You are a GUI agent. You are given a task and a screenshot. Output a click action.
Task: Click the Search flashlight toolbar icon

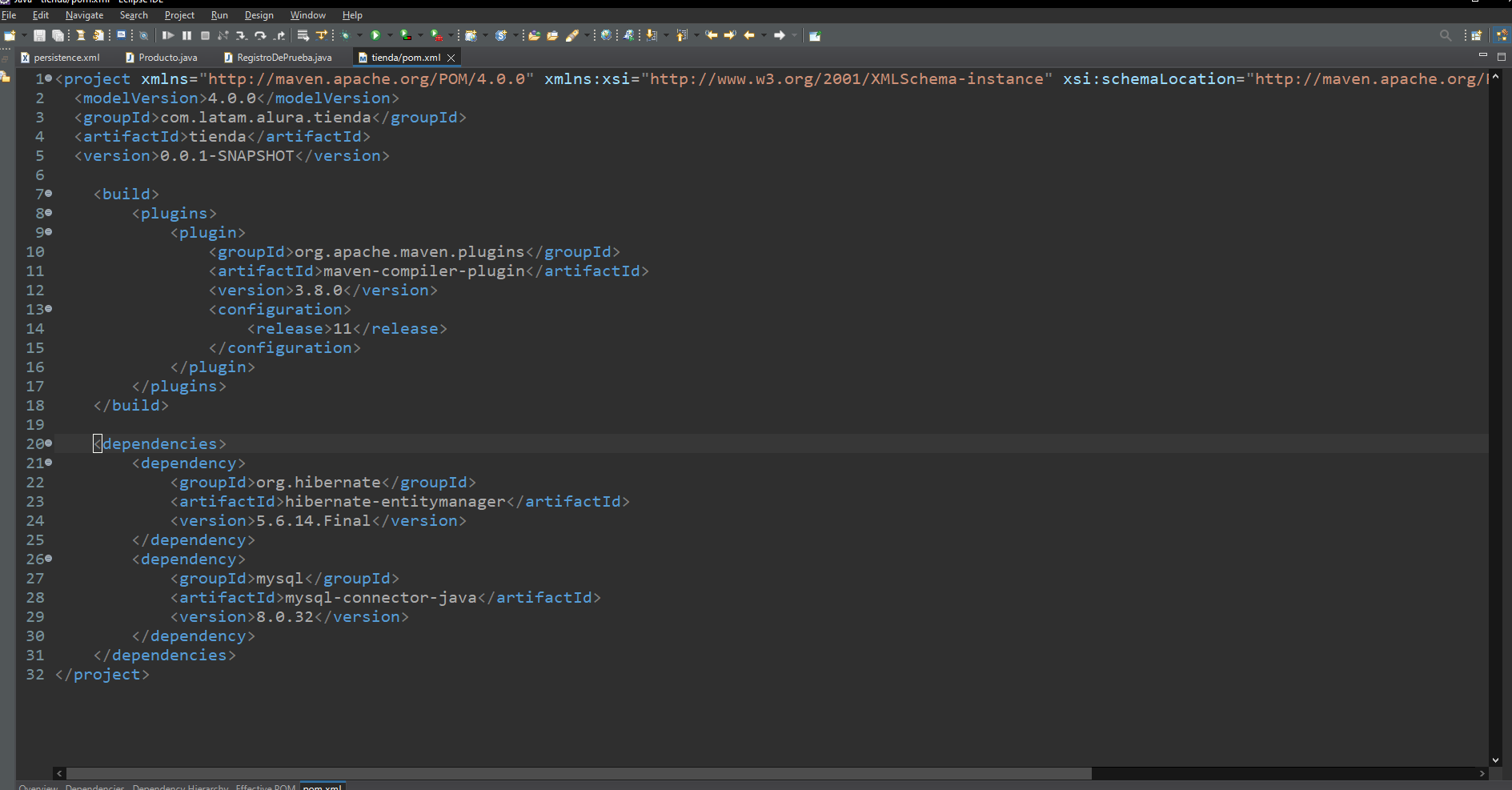click(572, 35)
